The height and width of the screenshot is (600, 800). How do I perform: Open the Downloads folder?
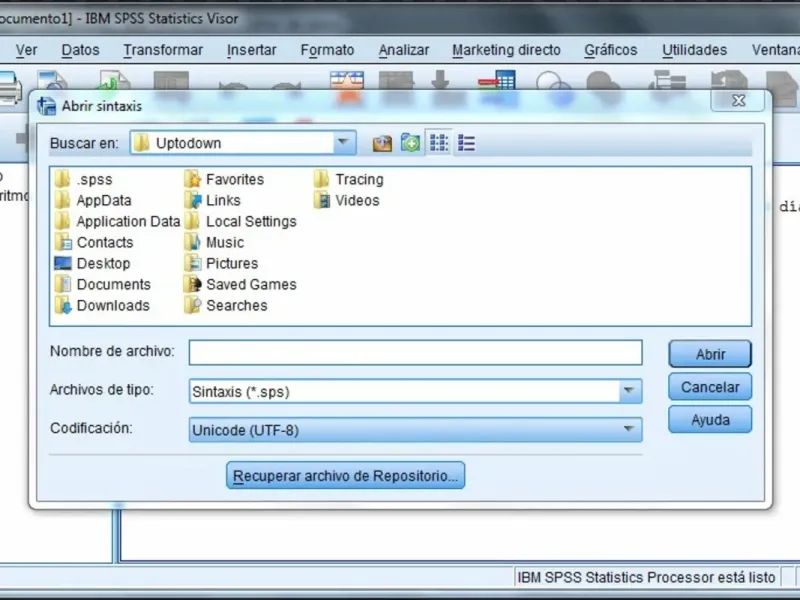102,305
